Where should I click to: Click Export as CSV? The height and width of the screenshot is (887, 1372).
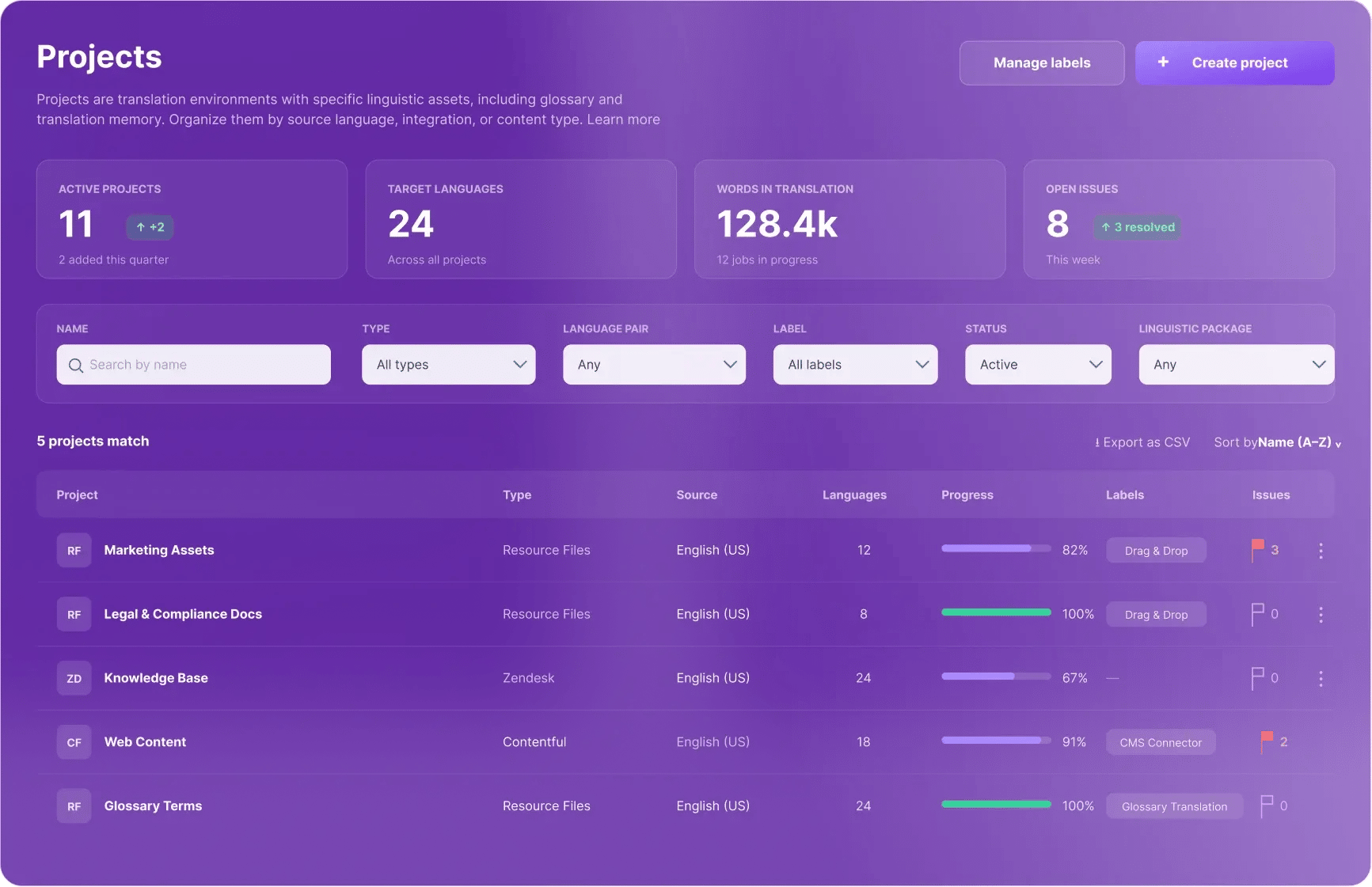point(1142,442)
